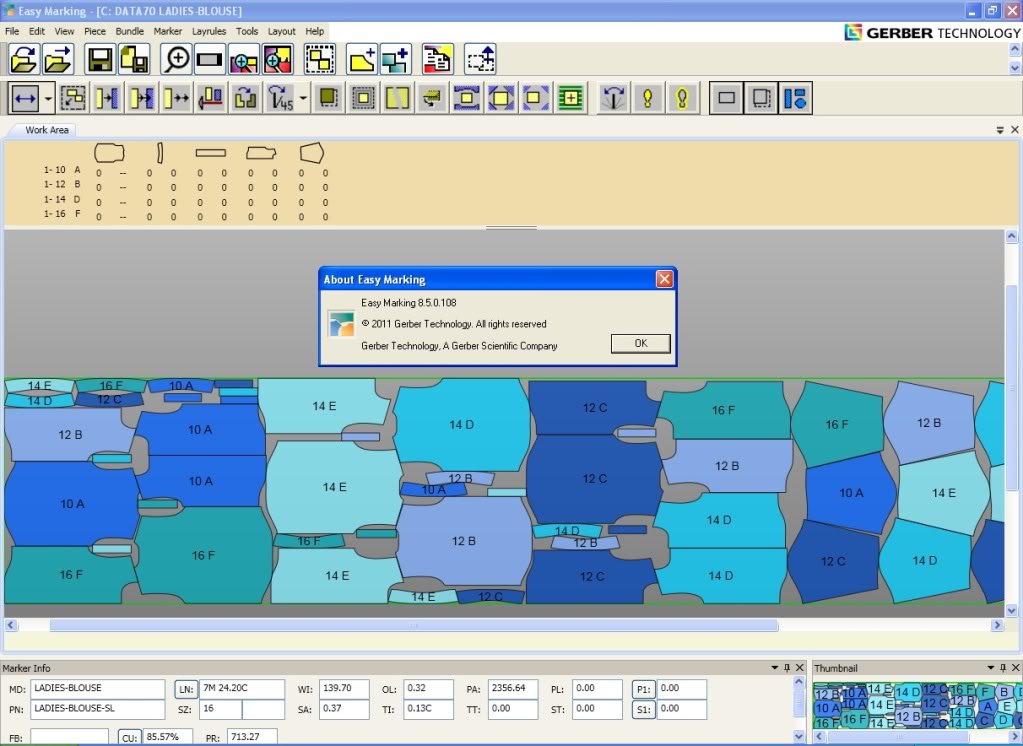Click the P1: button in Marker Info
The height and width of the screenshot is (746, 1023).
click(x=643, y=689)
